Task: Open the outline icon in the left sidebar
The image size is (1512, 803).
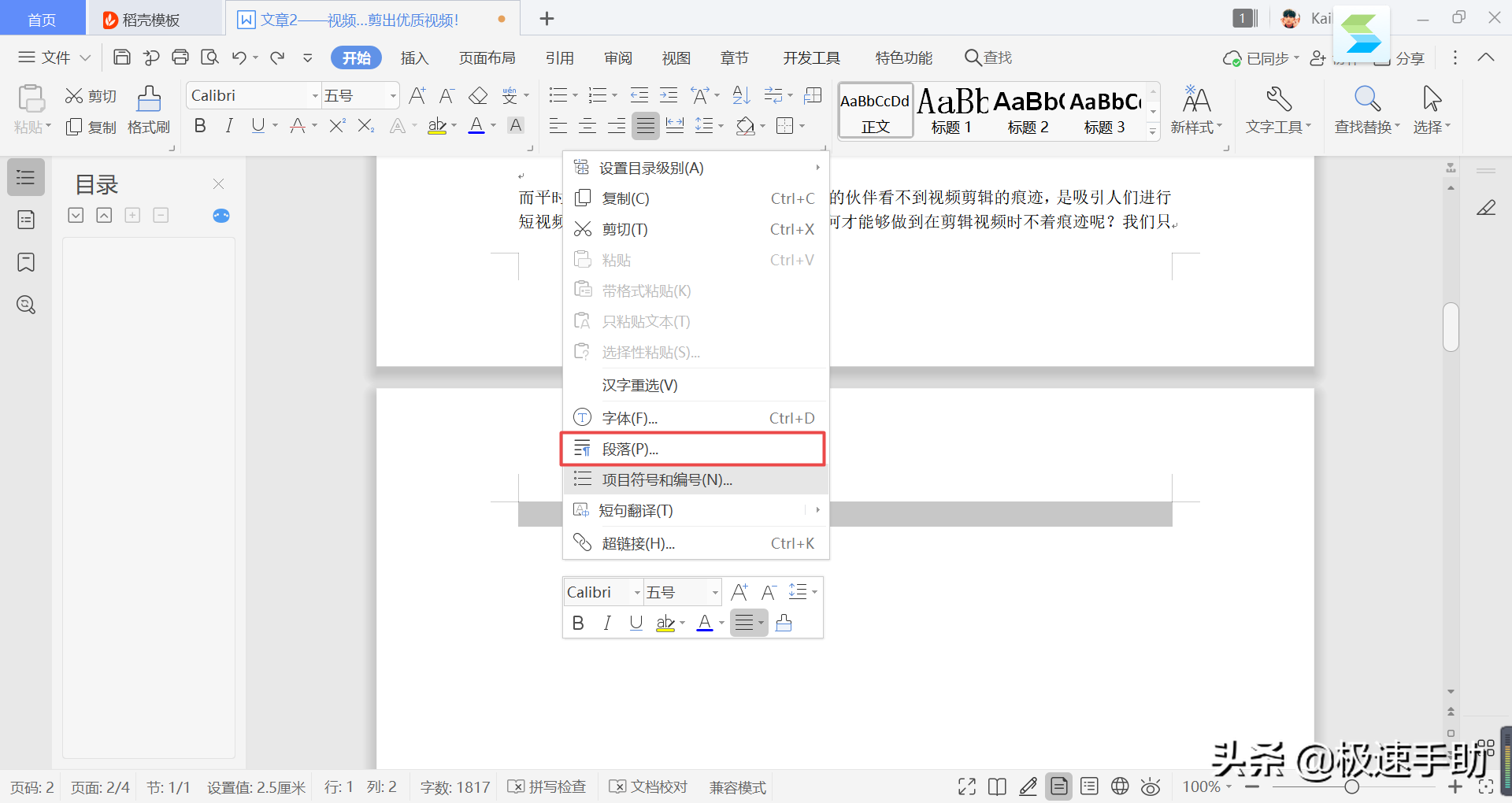Action: point(26,220)
